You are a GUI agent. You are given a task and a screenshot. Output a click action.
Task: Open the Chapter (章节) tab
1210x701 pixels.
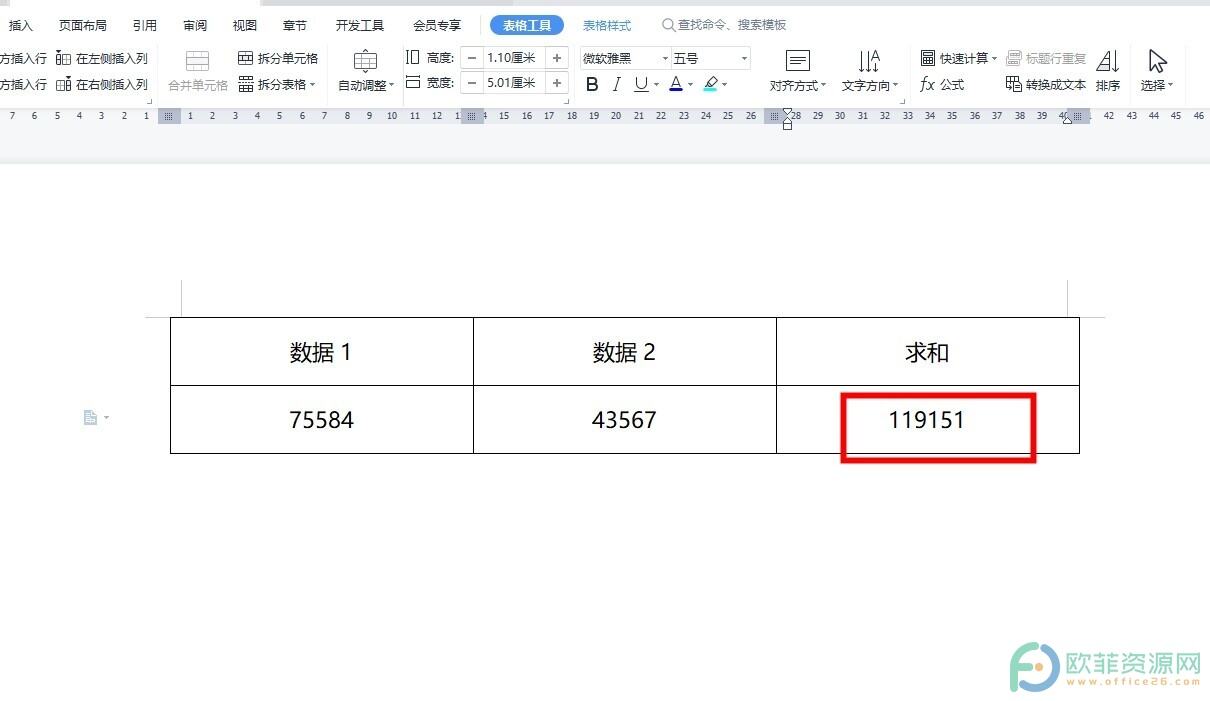coord(295,25)
